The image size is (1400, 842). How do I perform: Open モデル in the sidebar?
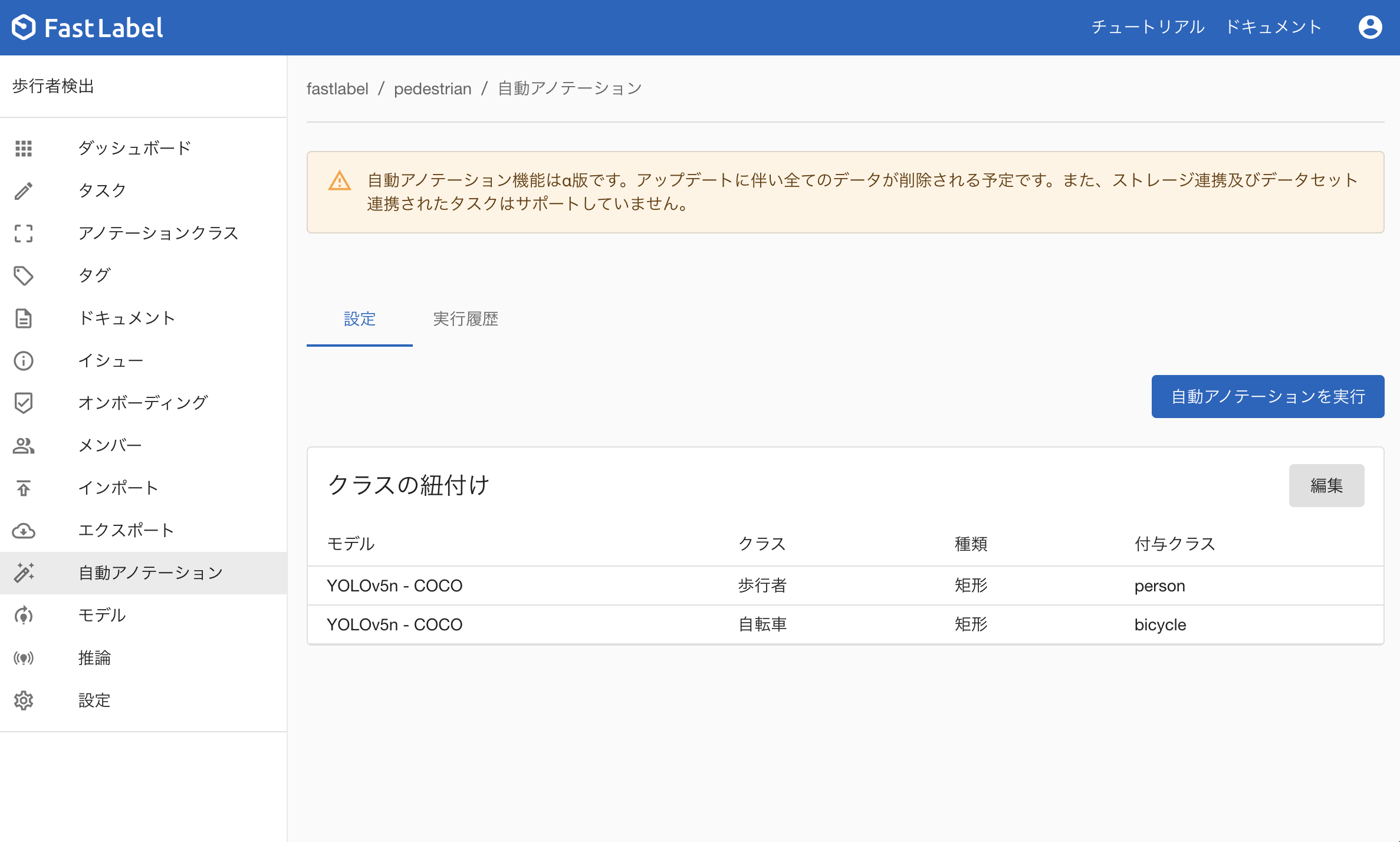pyautogui.click(x=143, y=615)
